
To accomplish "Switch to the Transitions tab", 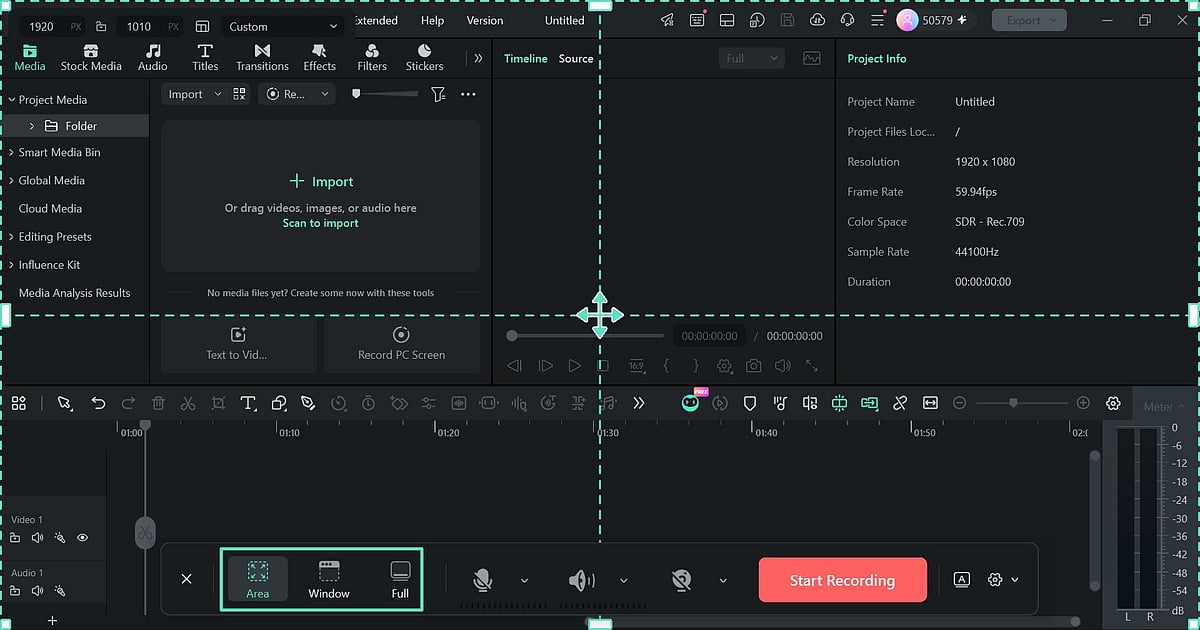I will coord(262,58).
